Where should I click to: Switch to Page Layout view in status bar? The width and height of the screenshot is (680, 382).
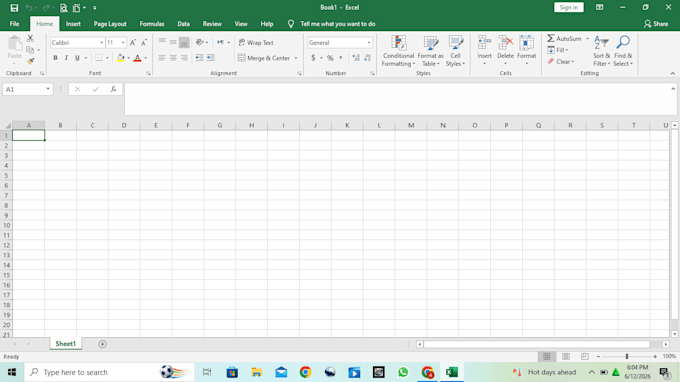[566, 356]
